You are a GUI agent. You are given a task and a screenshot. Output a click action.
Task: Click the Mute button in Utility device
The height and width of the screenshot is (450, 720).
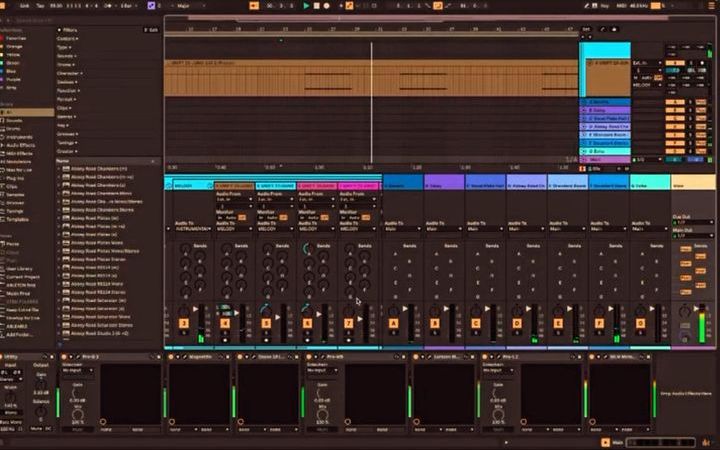[x=34, y=428]
